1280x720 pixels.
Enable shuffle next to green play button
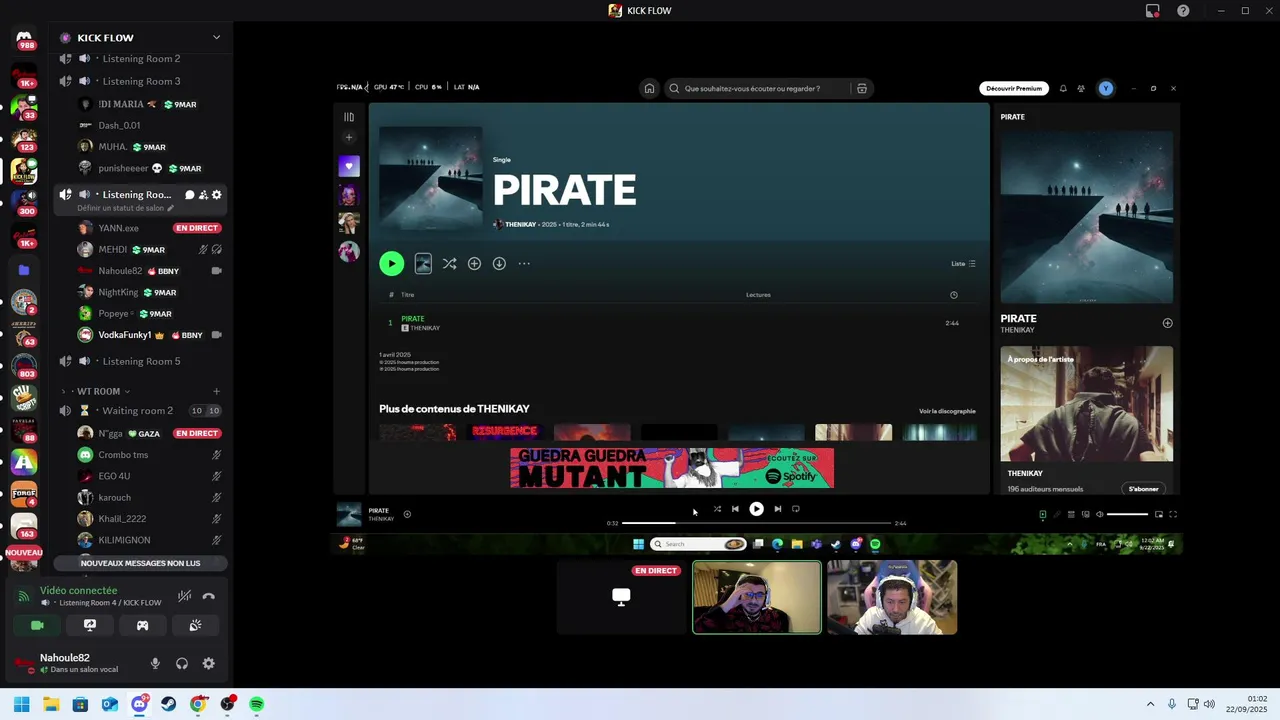click(449, 264)
